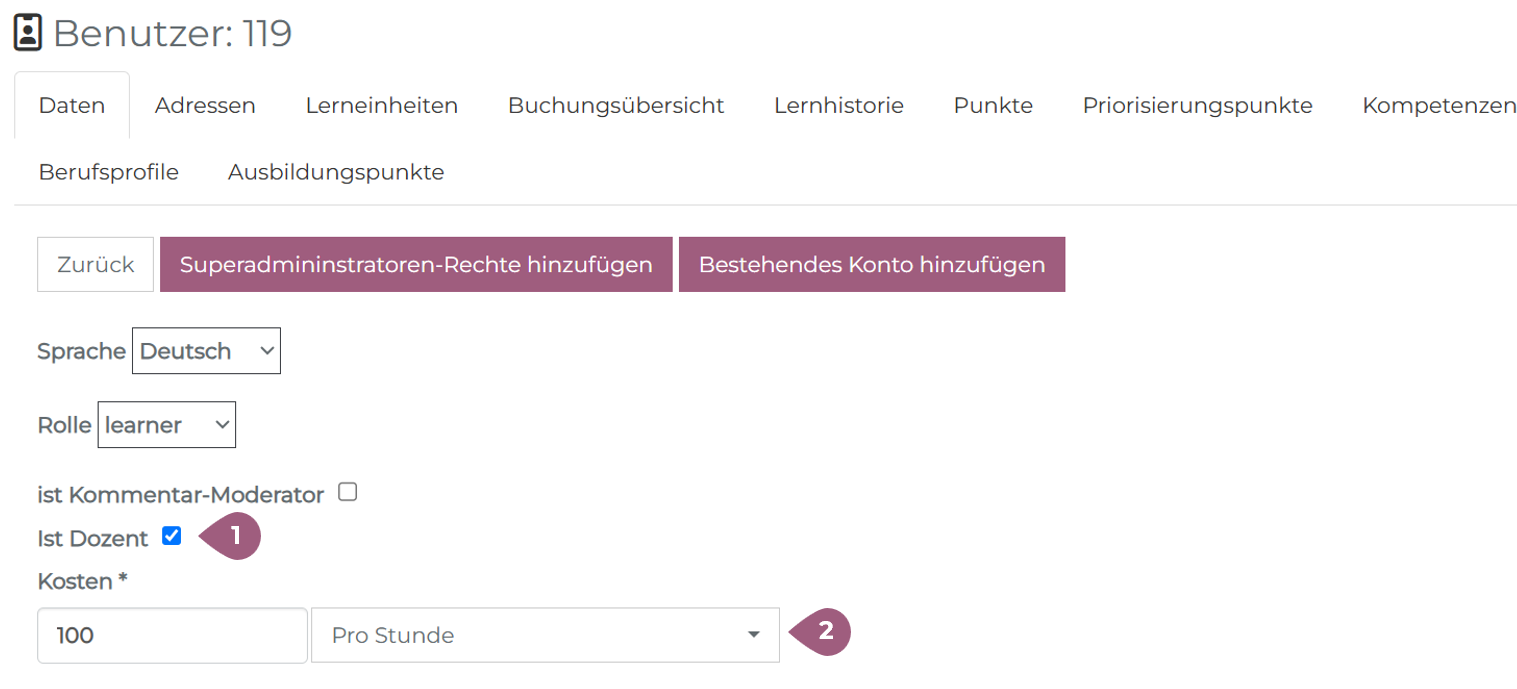Click callout marker number 1
The width and height of the screenshot is (1517, 689).
click(x=232, y=536)
